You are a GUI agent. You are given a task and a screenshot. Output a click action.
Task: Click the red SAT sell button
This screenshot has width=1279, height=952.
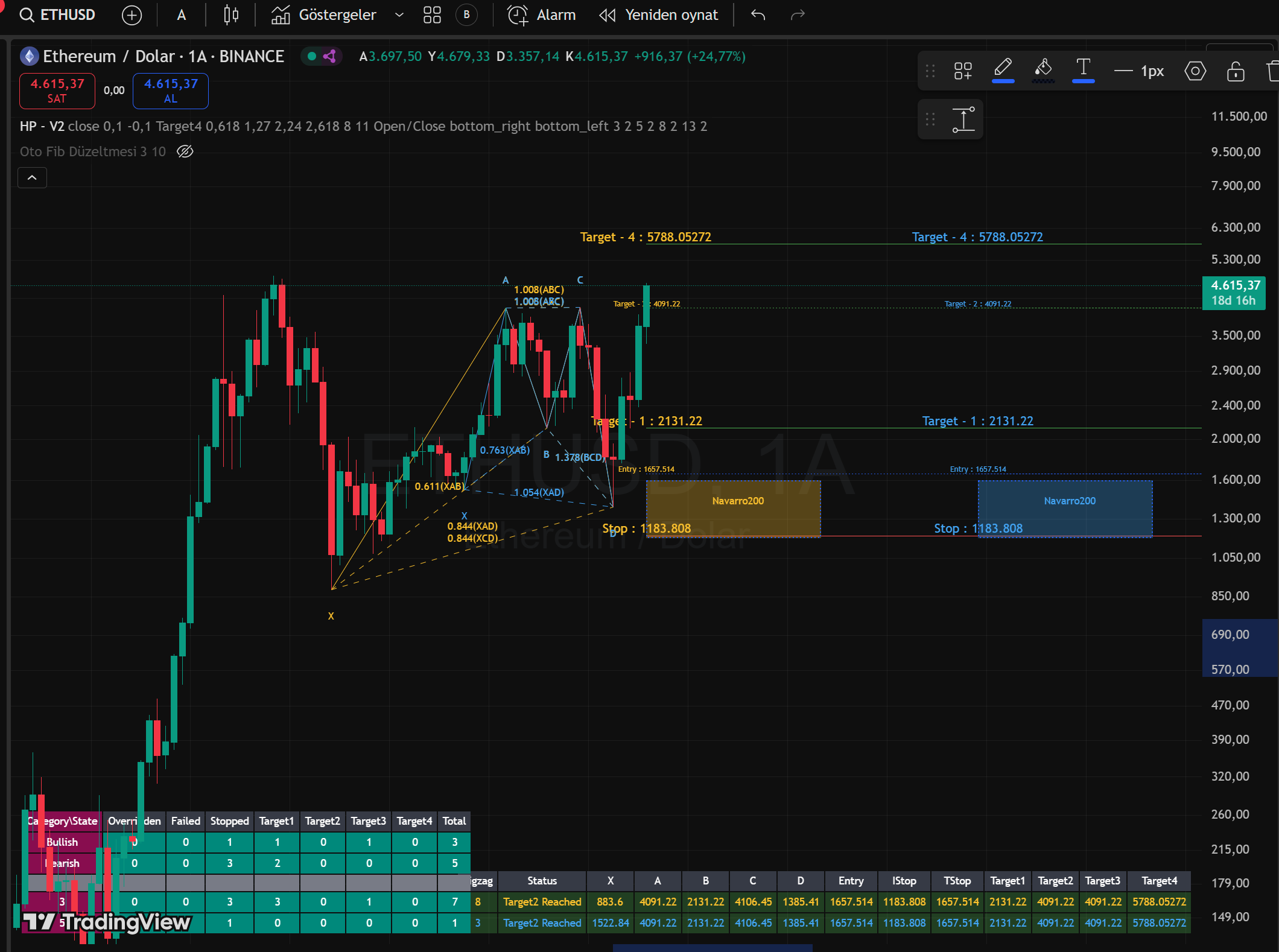pyautogui.click(x=57, y=90)
